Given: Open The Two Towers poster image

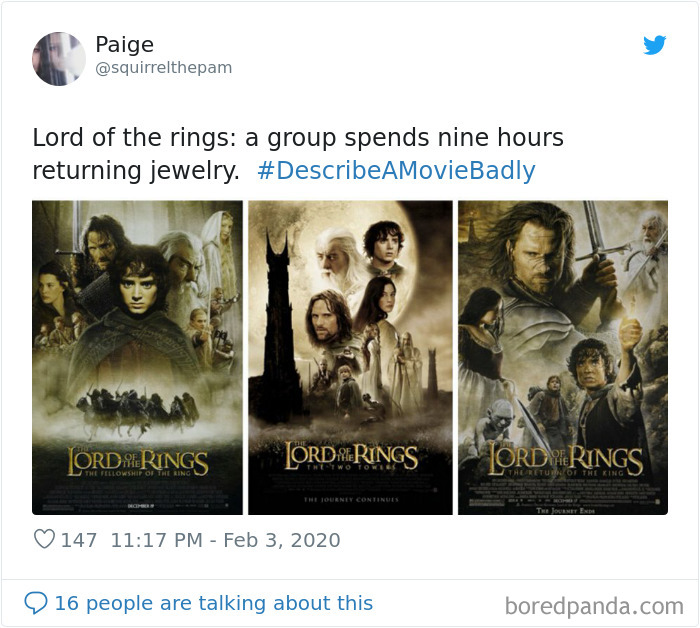Looking at the screenshot, I should tap(350, 358).
